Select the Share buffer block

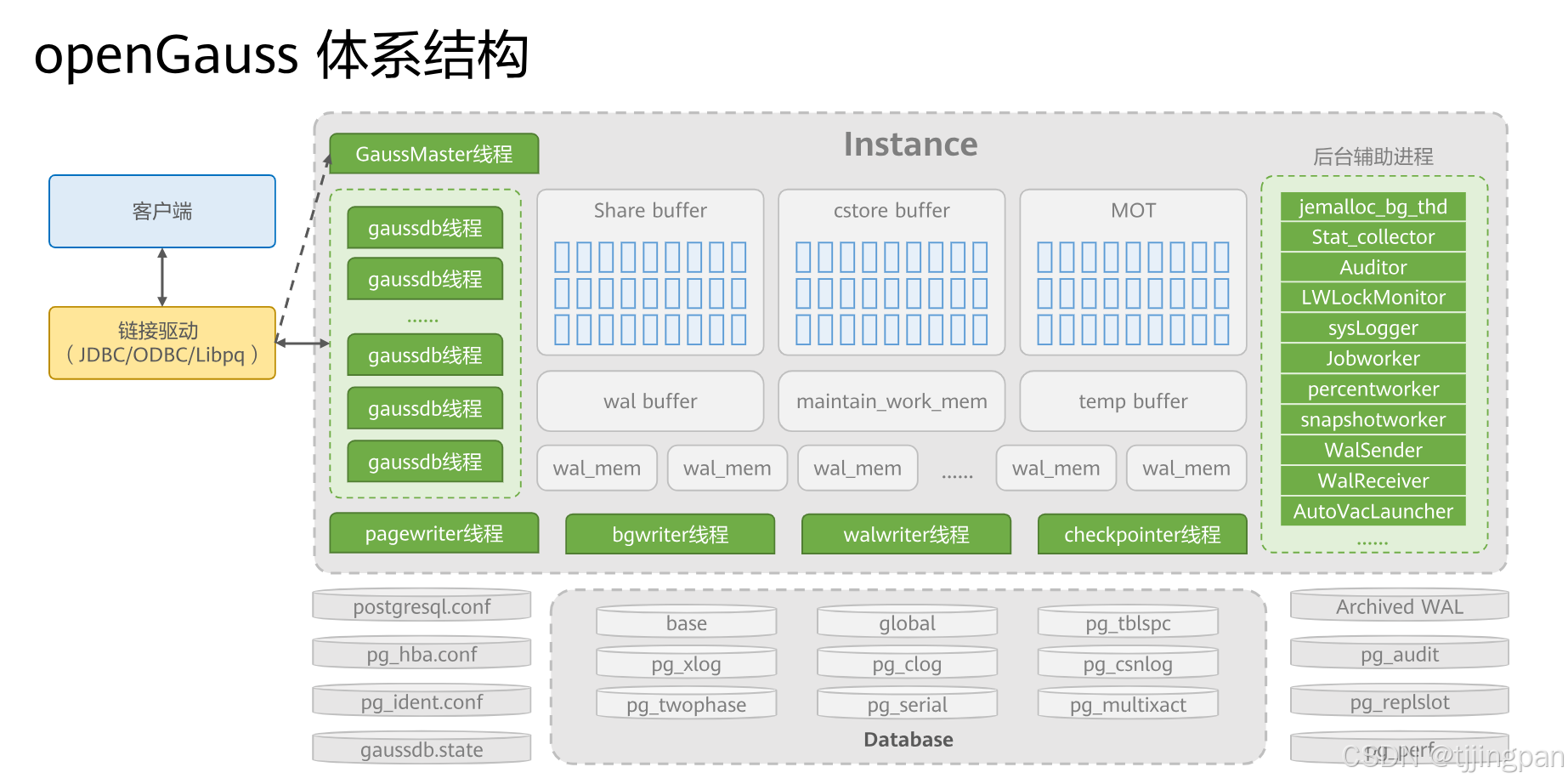point(650,272)
